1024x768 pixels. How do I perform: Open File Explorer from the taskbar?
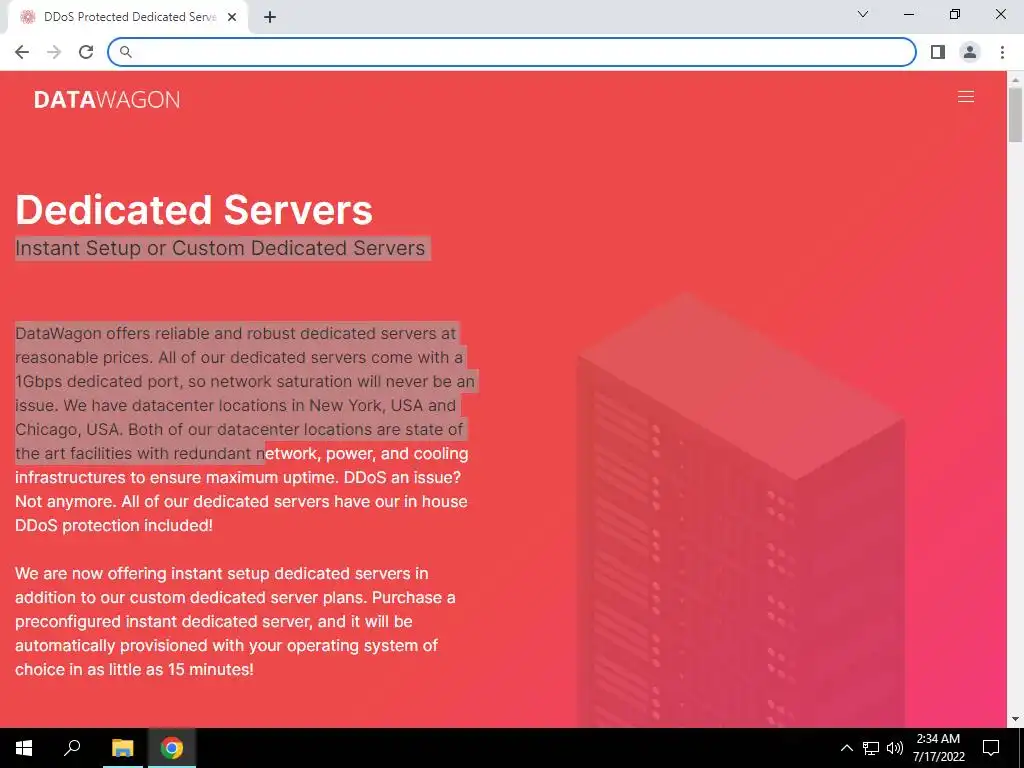(122, 748)
